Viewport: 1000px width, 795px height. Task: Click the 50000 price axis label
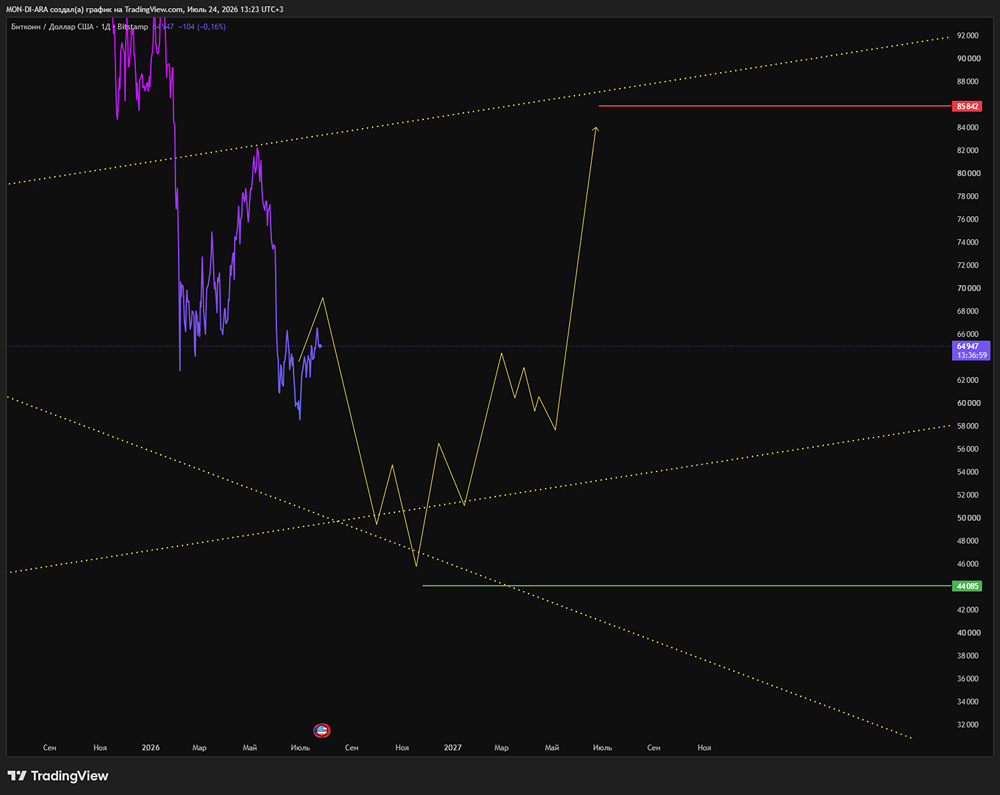(967, 518)
